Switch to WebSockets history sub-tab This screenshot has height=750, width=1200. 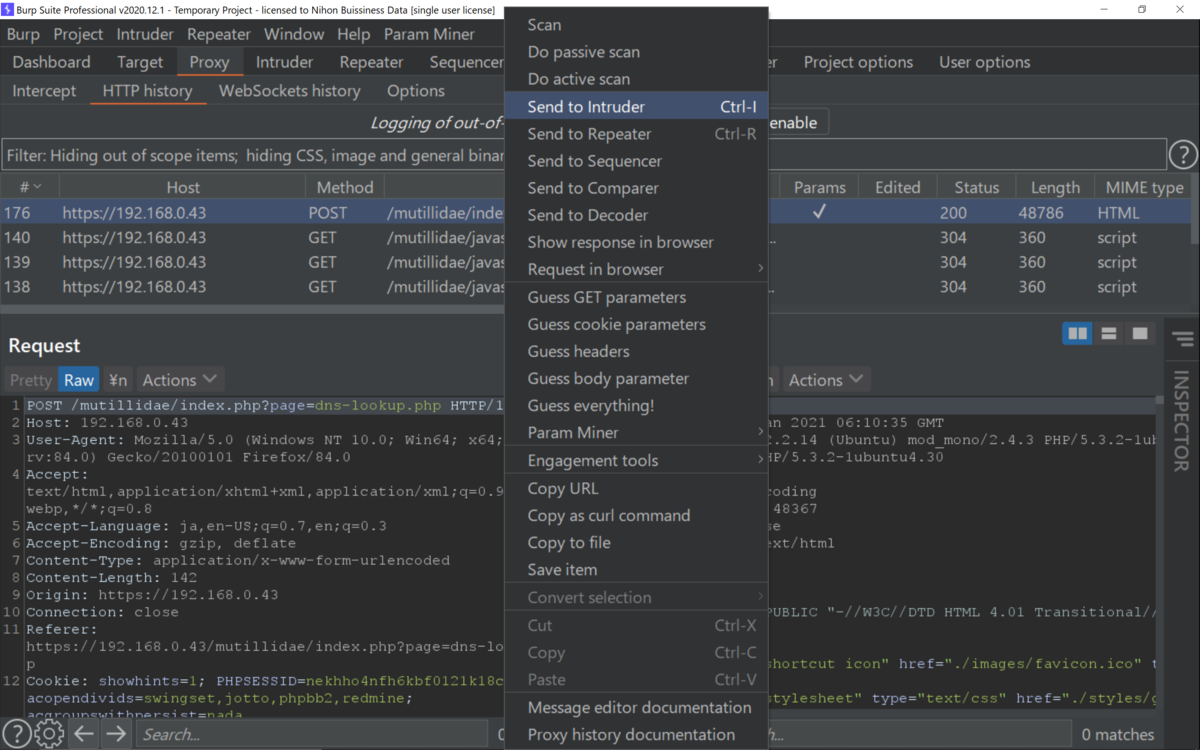tap(289, 91)
